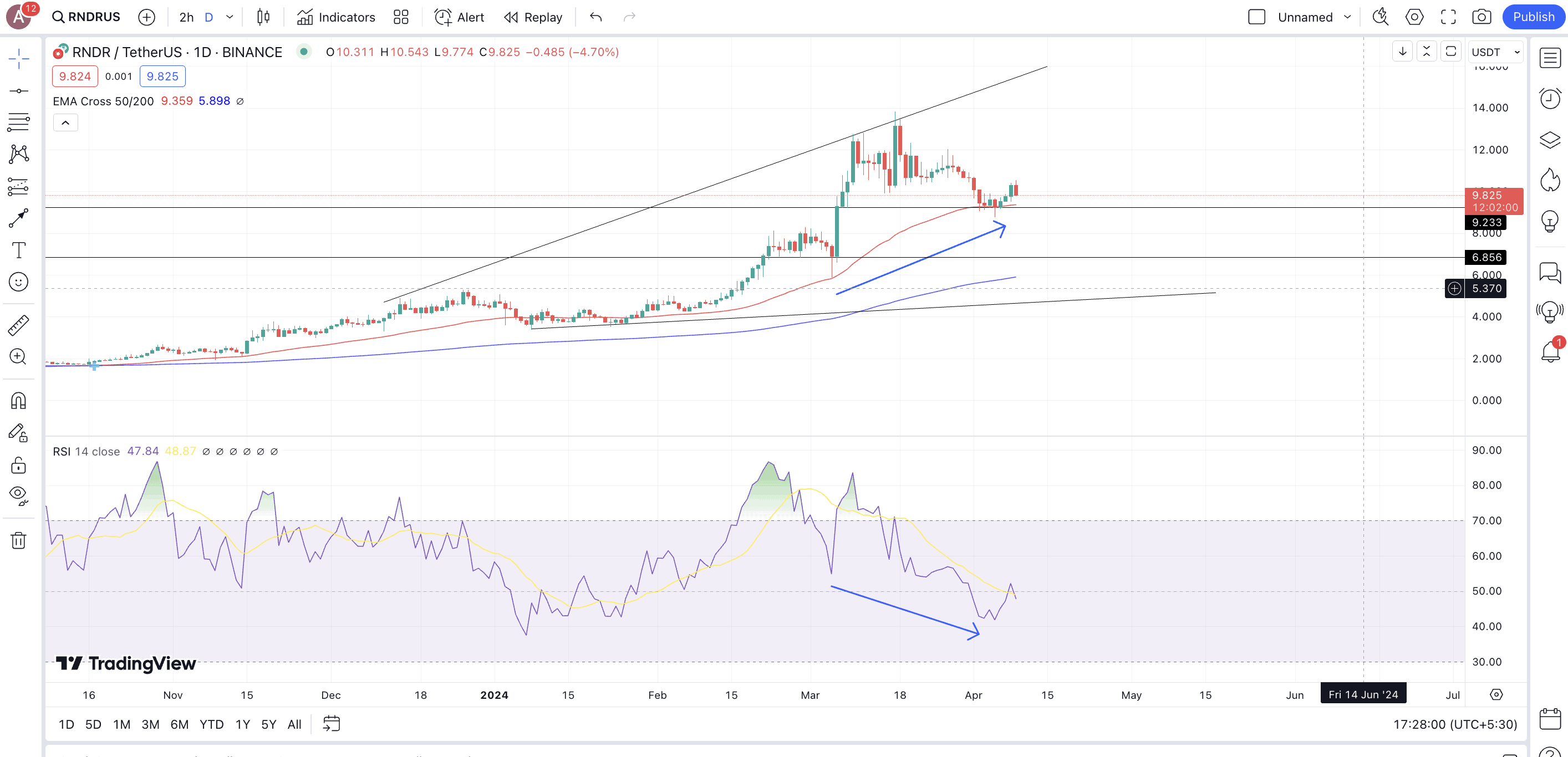The image size is (1568, 757).
Task: Select the Text drawing tool
Action: point(18,250)
